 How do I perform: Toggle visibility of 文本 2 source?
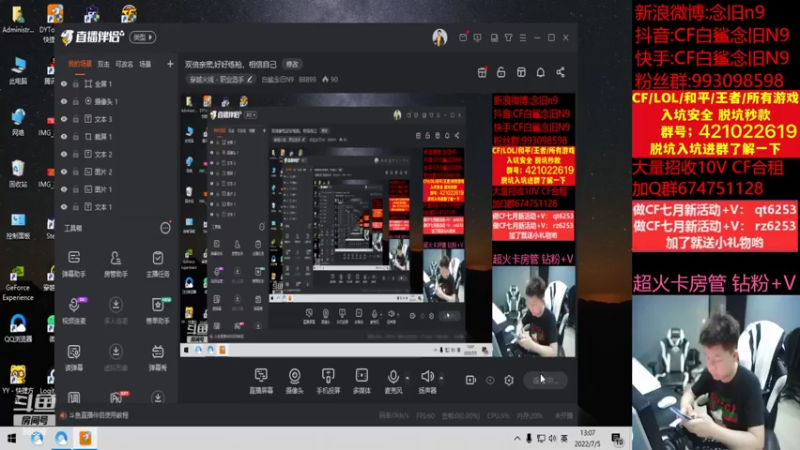(x=64, y=154)
